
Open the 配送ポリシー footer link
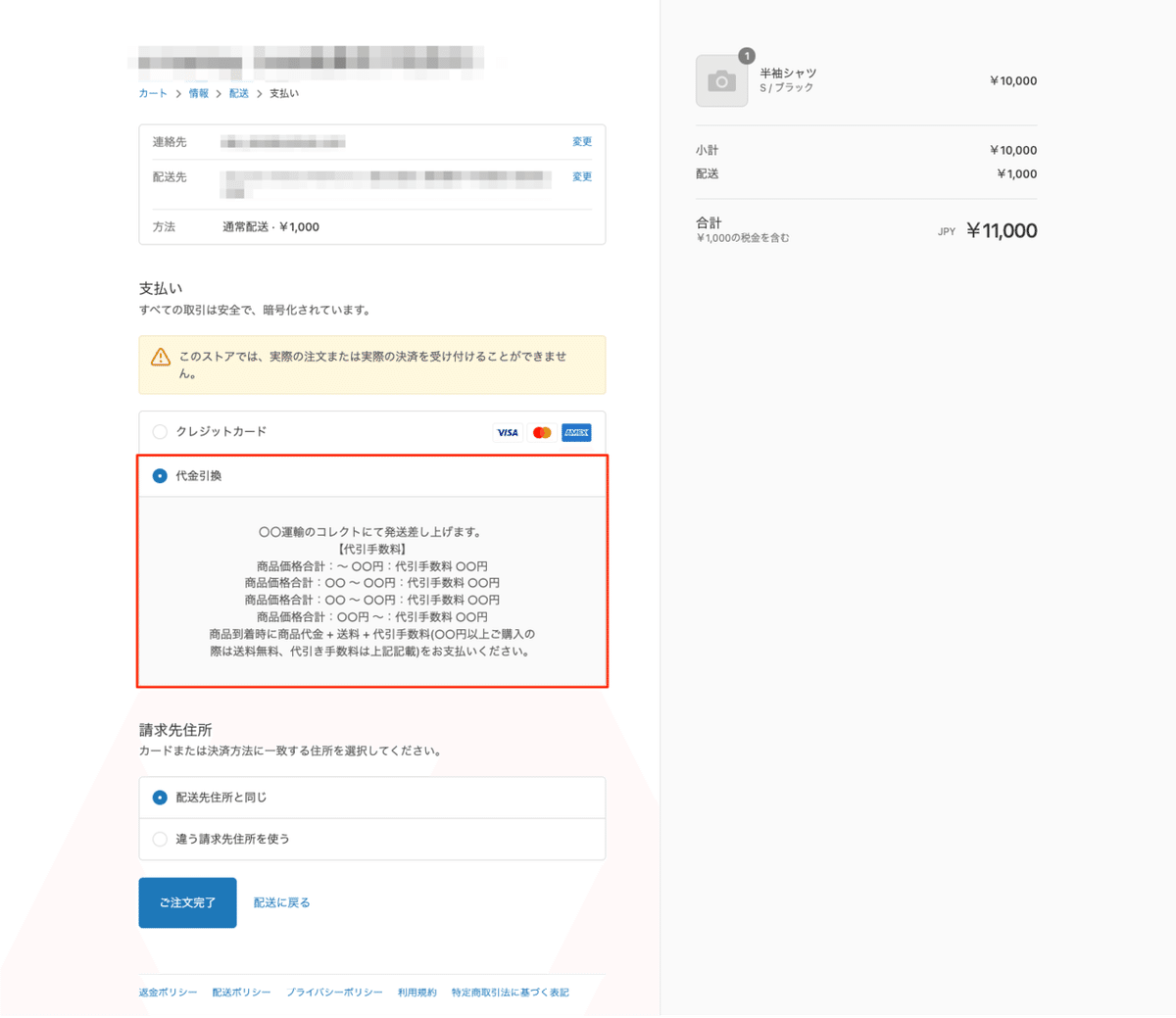pyautogui.click(x=241, y=993)
